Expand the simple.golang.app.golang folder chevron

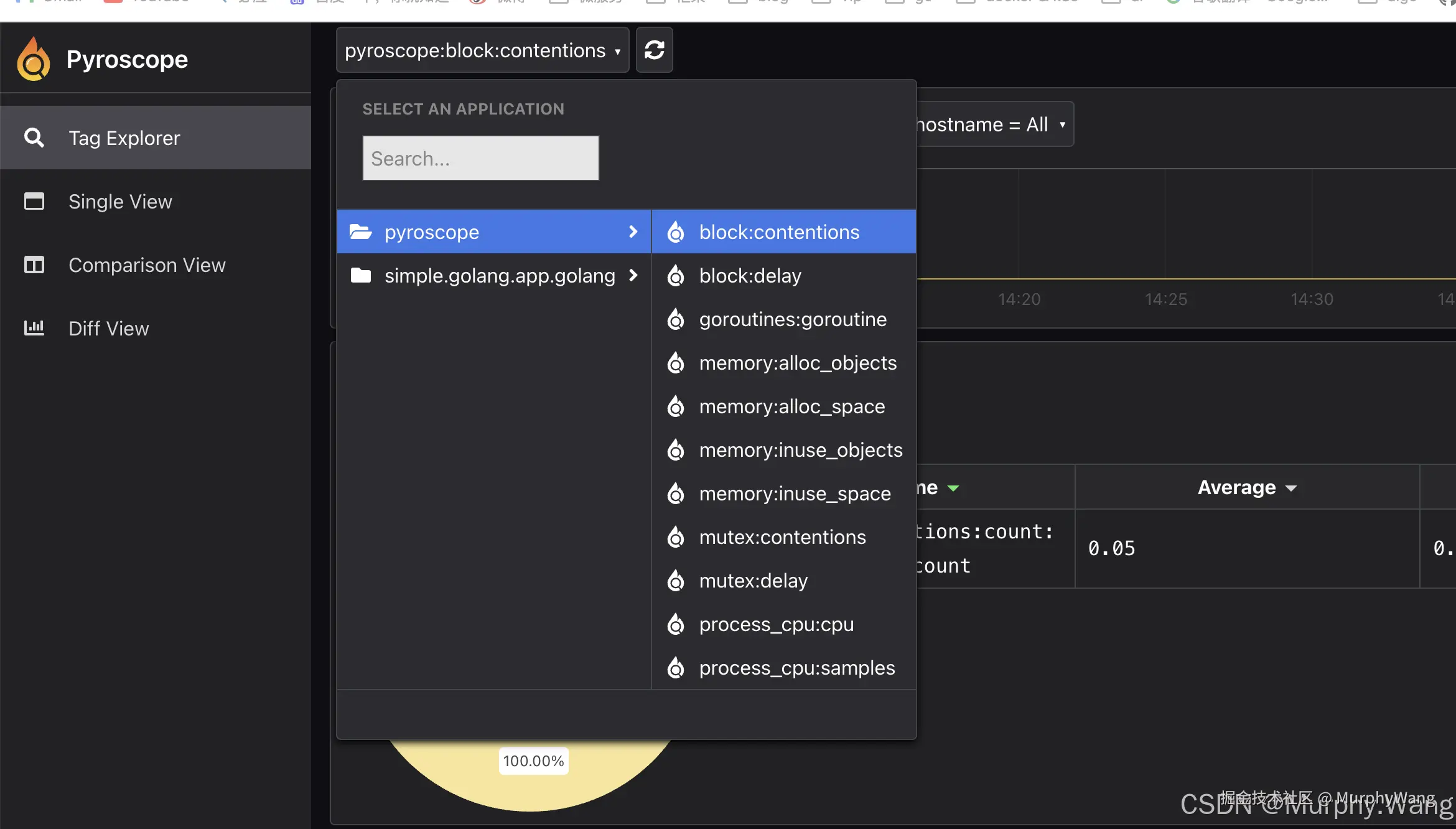coord(633,275)
